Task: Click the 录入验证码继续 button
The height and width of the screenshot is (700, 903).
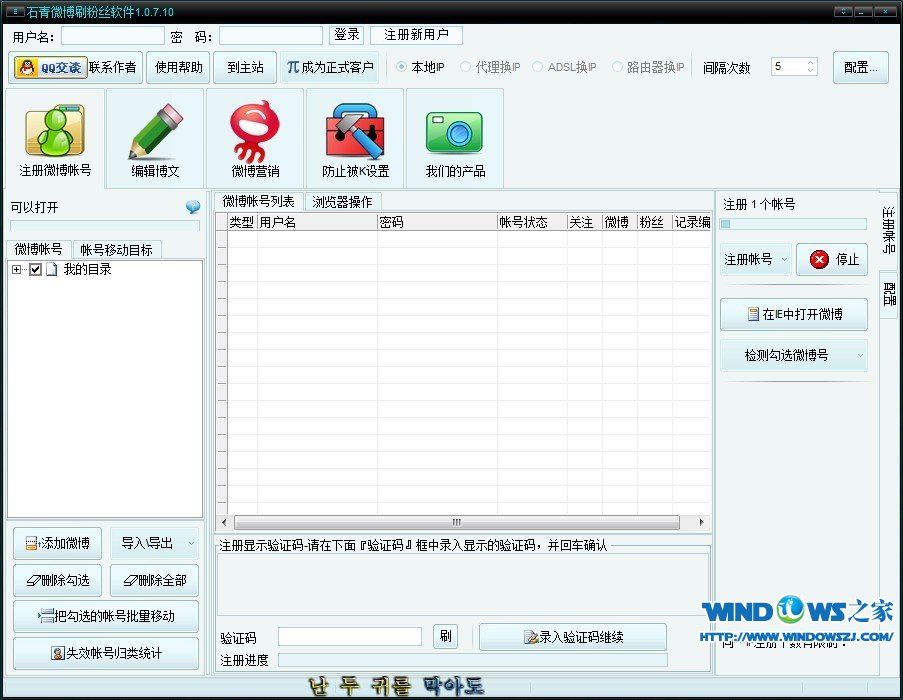Action: [572, 637]
